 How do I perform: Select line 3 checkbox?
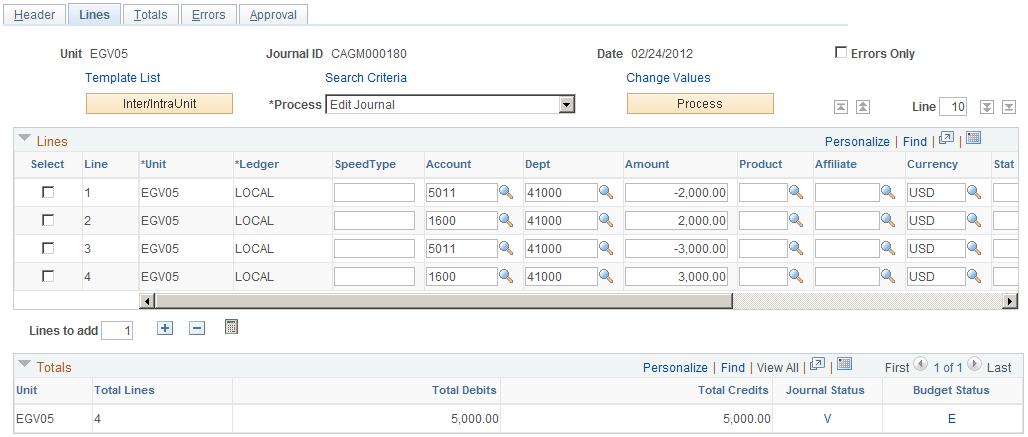coord(48,248)
